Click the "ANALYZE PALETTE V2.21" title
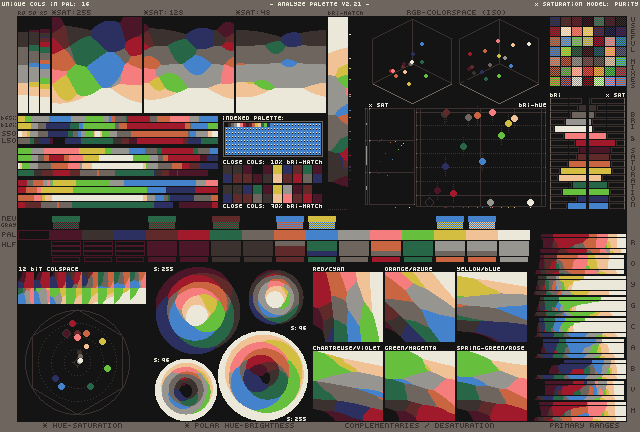The image size is (640, 432). click(x=320, y=4)
